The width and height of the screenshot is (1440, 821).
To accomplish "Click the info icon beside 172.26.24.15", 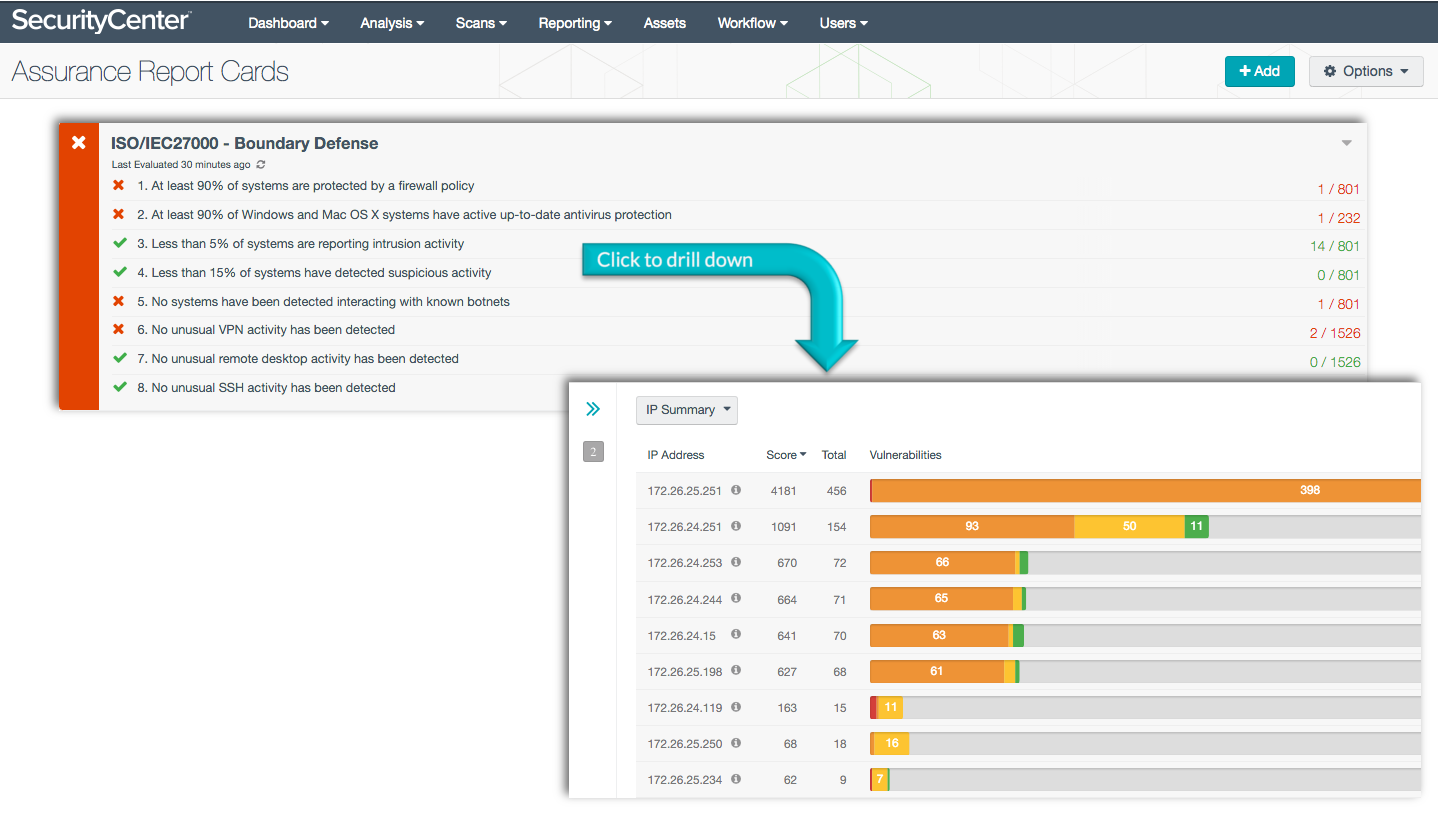I will tap(736, 634).
